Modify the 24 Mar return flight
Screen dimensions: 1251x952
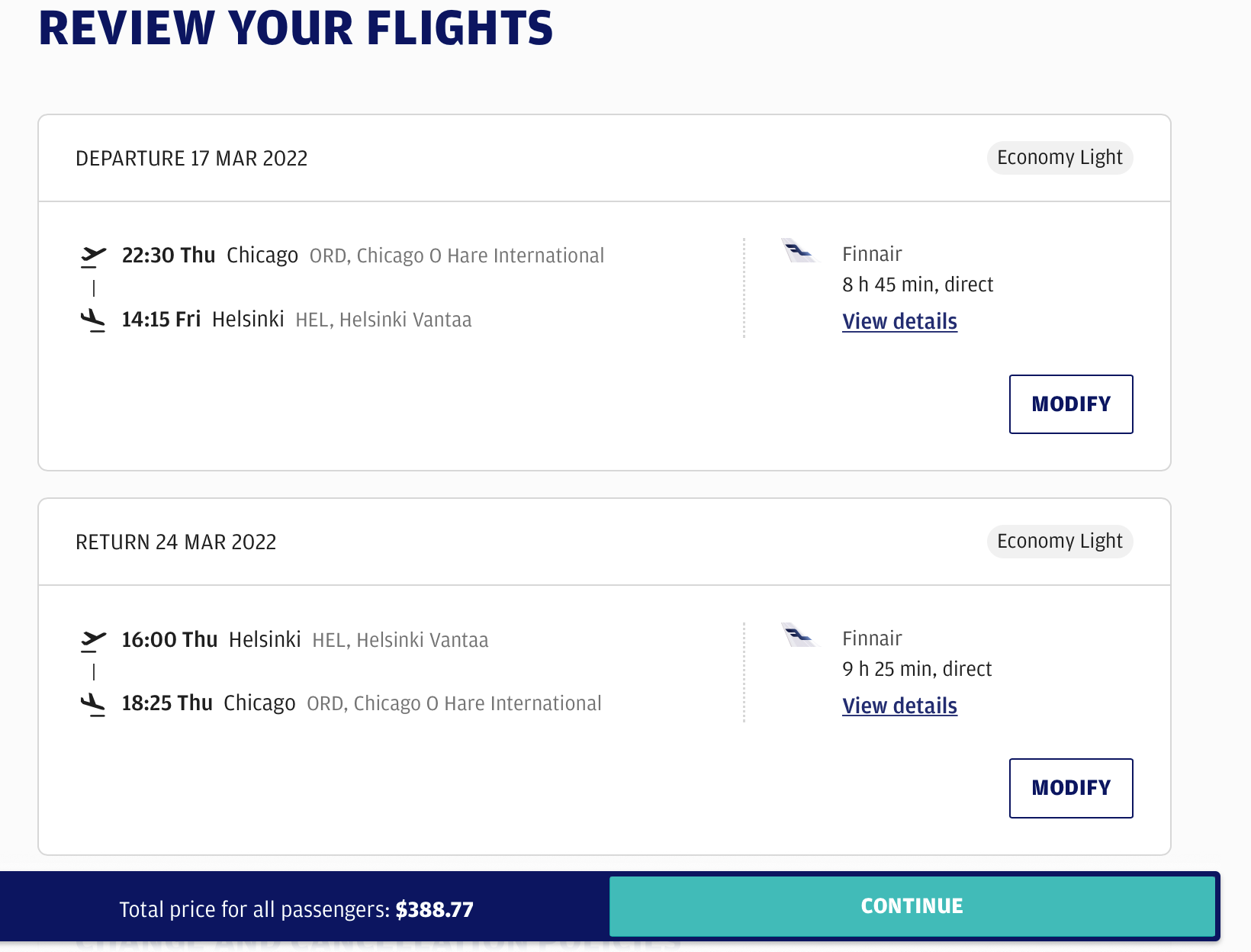pyautogui.click(x=1070, y=788)
